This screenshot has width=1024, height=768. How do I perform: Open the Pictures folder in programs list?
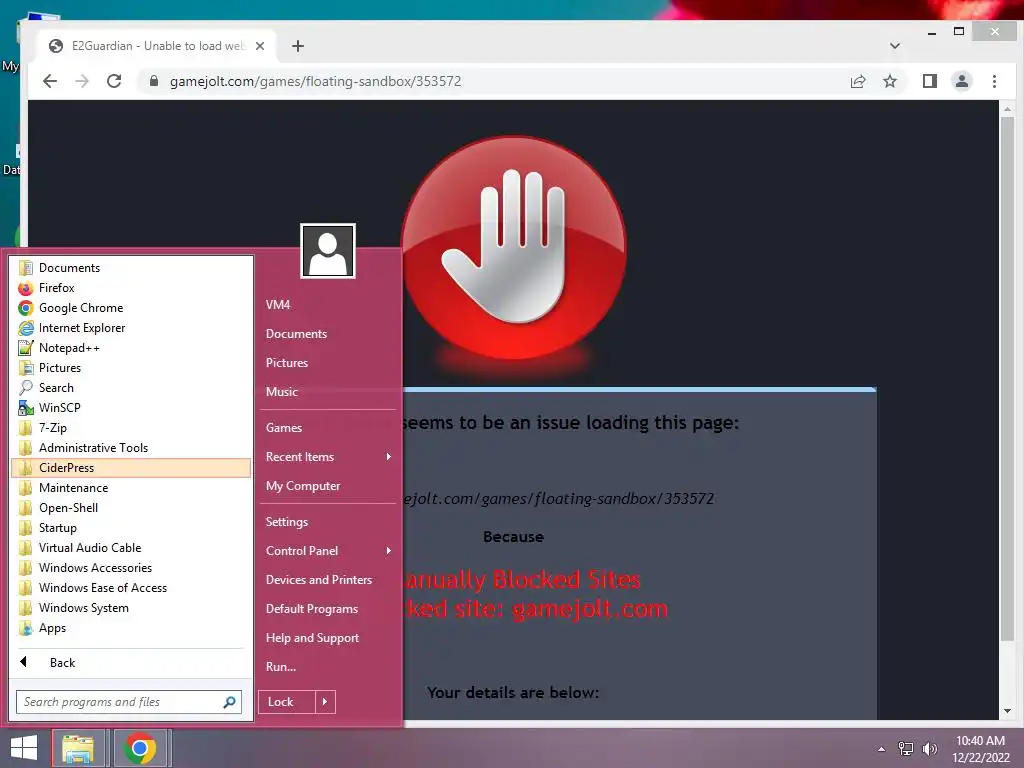[x=131, y=368]
